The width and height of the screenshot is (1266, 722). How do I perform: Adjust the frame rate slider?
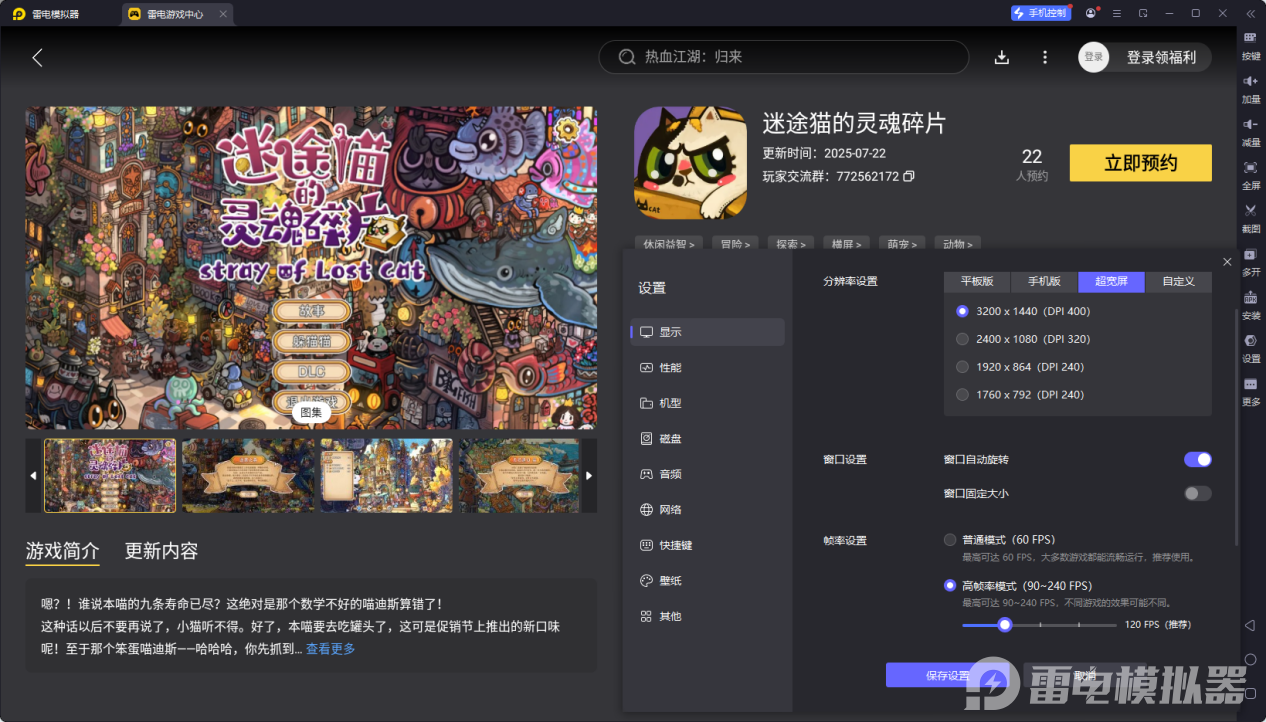1004,624
